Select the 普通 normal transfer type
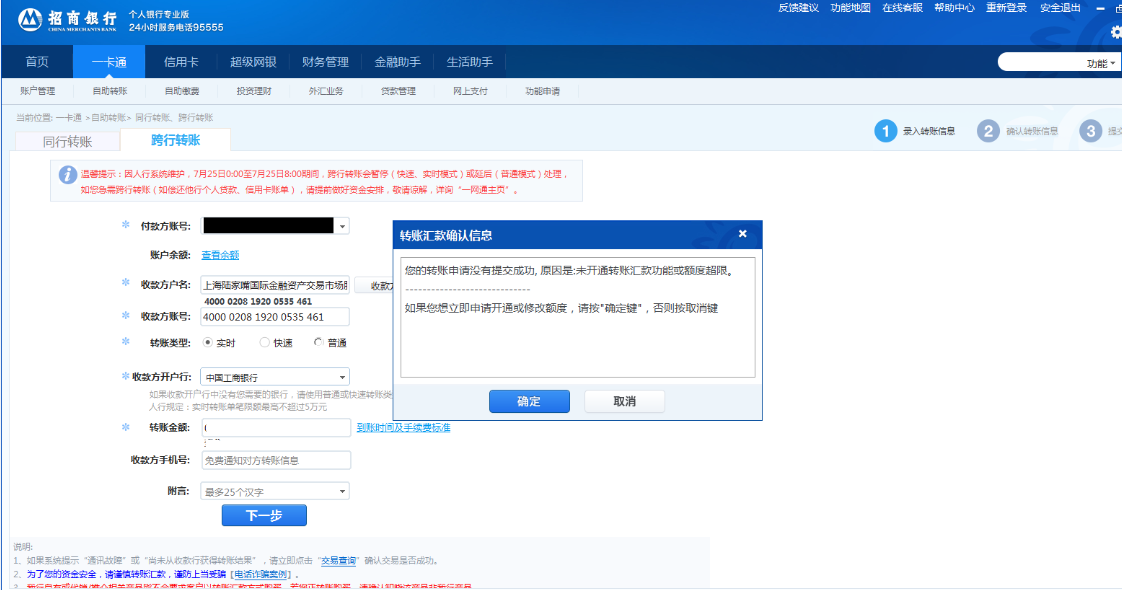The width and height of the screenshot is (1122, 590). (x=318, y=343)
